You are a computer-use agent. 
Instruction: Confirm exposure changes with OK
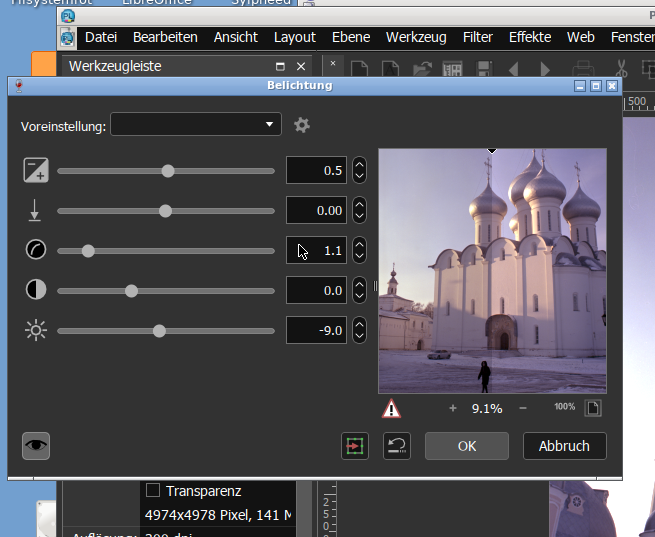click(x=467, y=446)
